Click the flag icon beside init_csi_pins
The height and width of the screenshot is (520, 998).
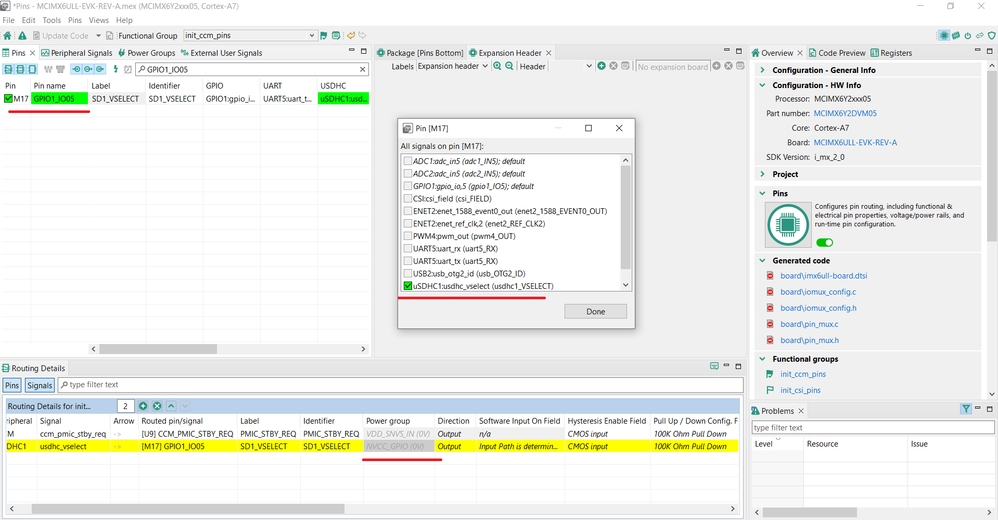click(x=770, y=390)
